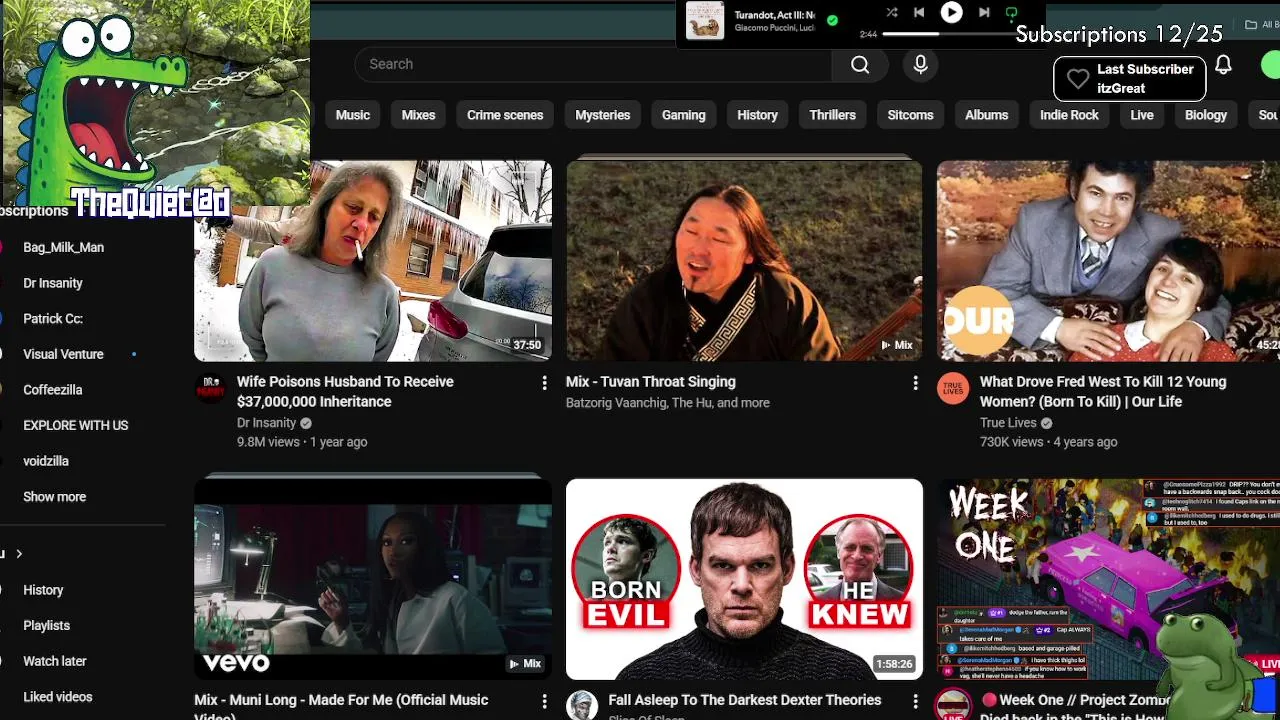Open Watch later in the sidebar
Viewport: 1280px width, 720px height.
pyautogui.click(x=55, y=661)
